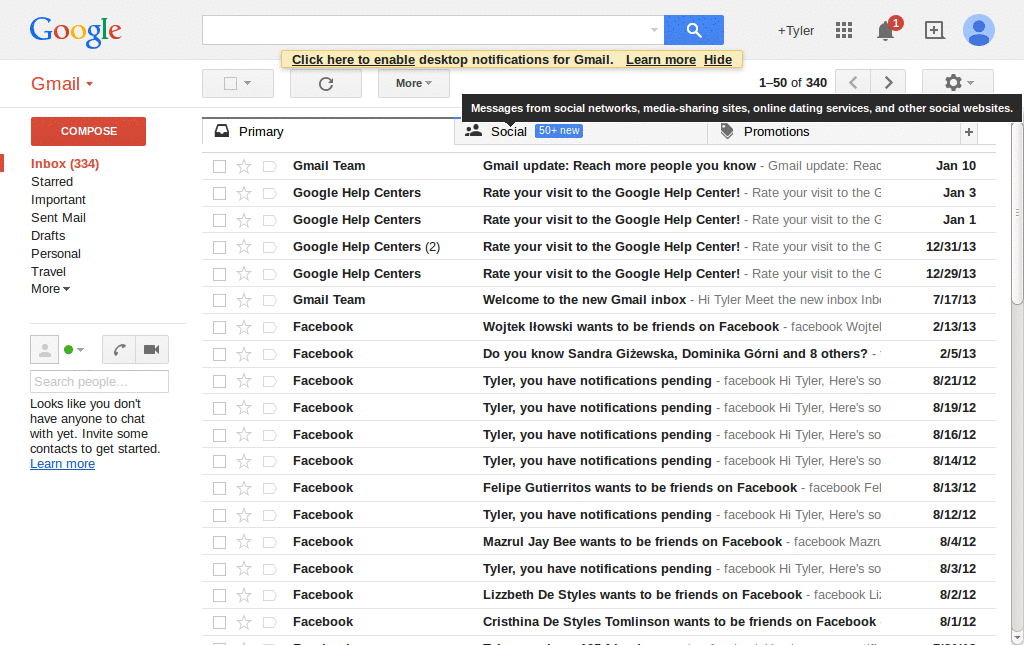Open the Starred label
The width and height of the screenshot is (1024, 645).
pyautogui.click(x=52, y=181)
